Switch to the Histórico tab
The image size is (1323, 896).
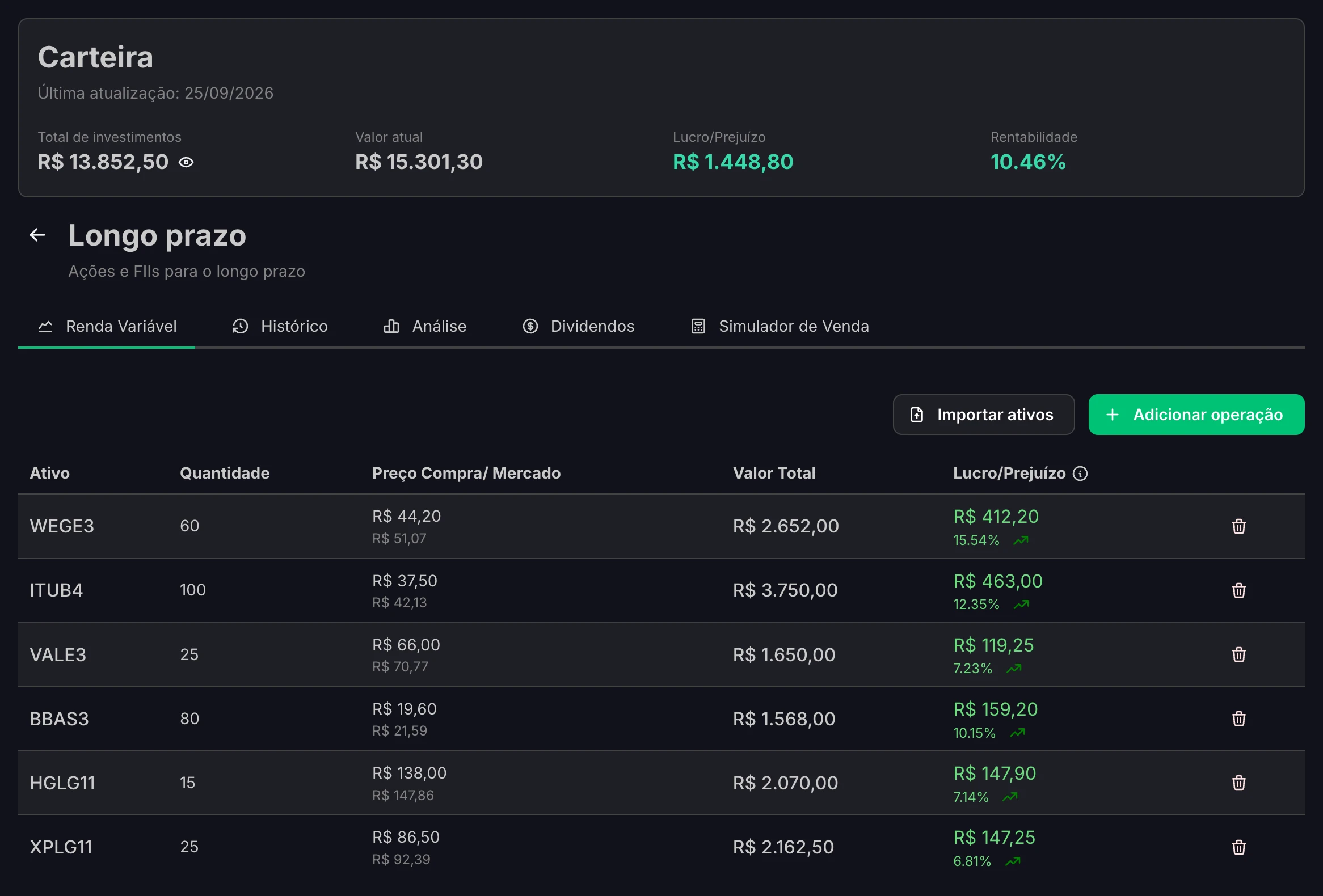[280, 327]
